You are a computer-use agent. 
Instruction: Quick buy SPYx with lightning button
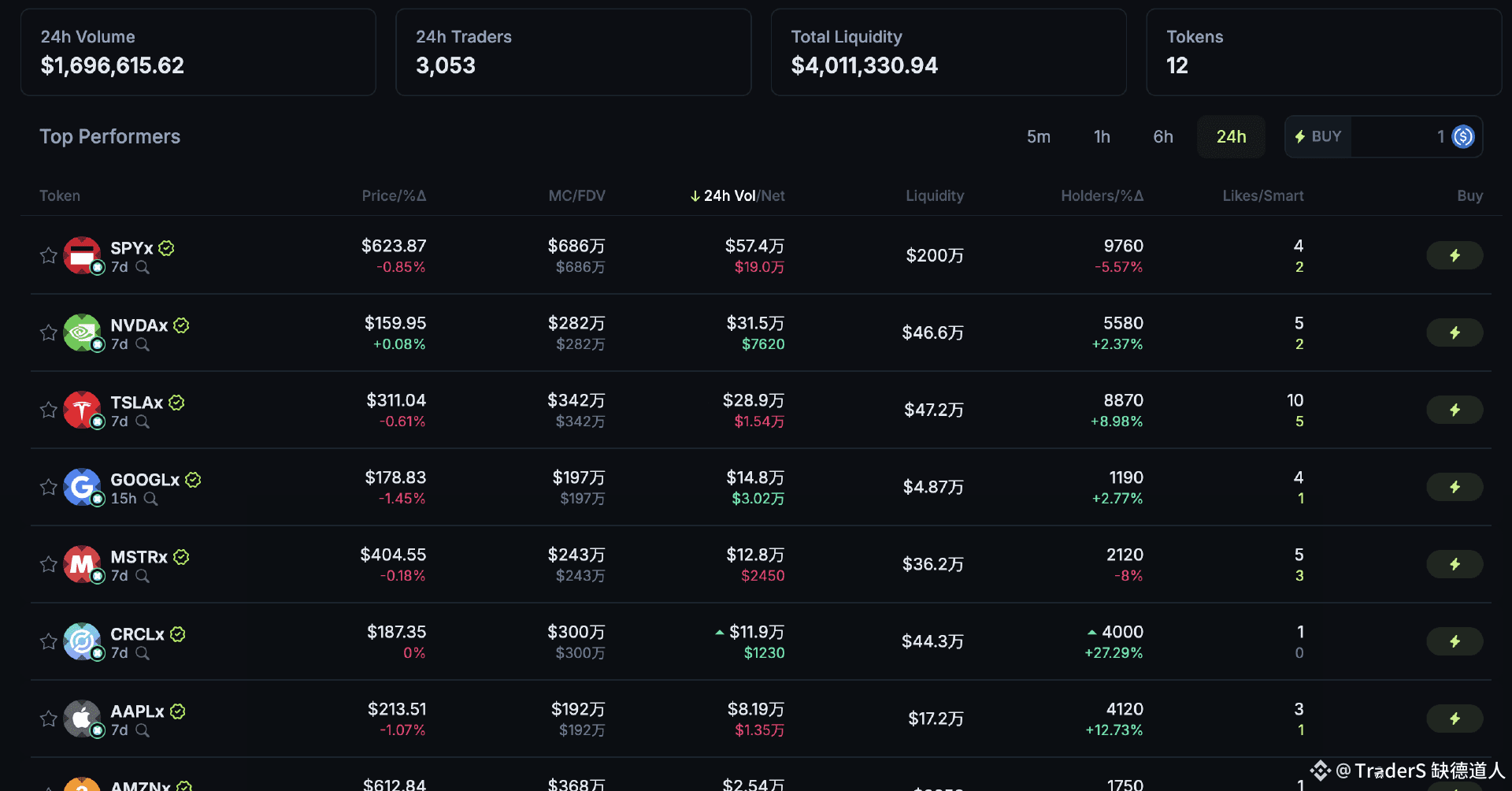(x=1455, y=255)
